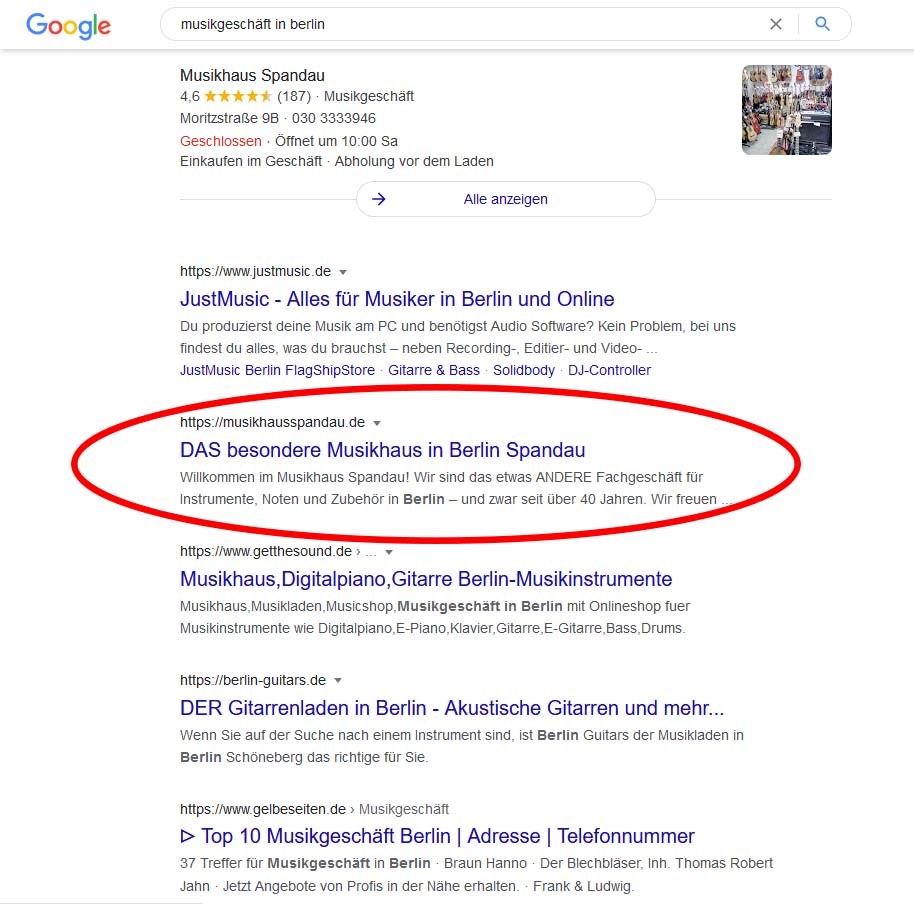Open the Solidbody sitelink
The width and height of the screenshot is (914, 904).
[x=523, y=370]
